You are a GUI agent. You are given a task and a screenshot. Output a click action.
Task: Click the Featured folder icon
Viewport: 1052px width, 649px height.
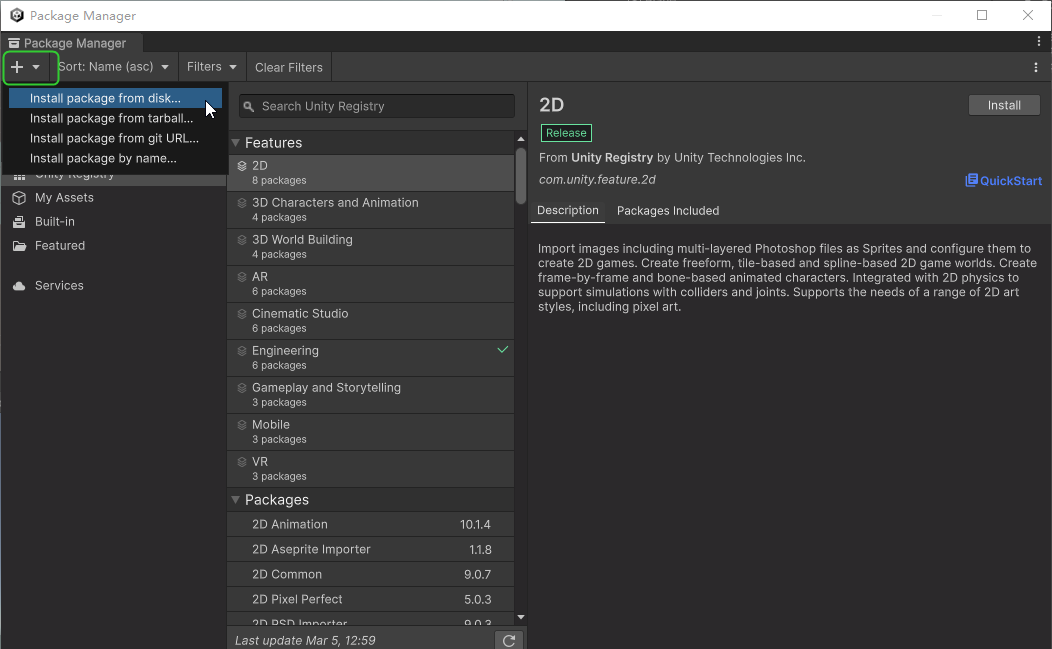(19, 246)
